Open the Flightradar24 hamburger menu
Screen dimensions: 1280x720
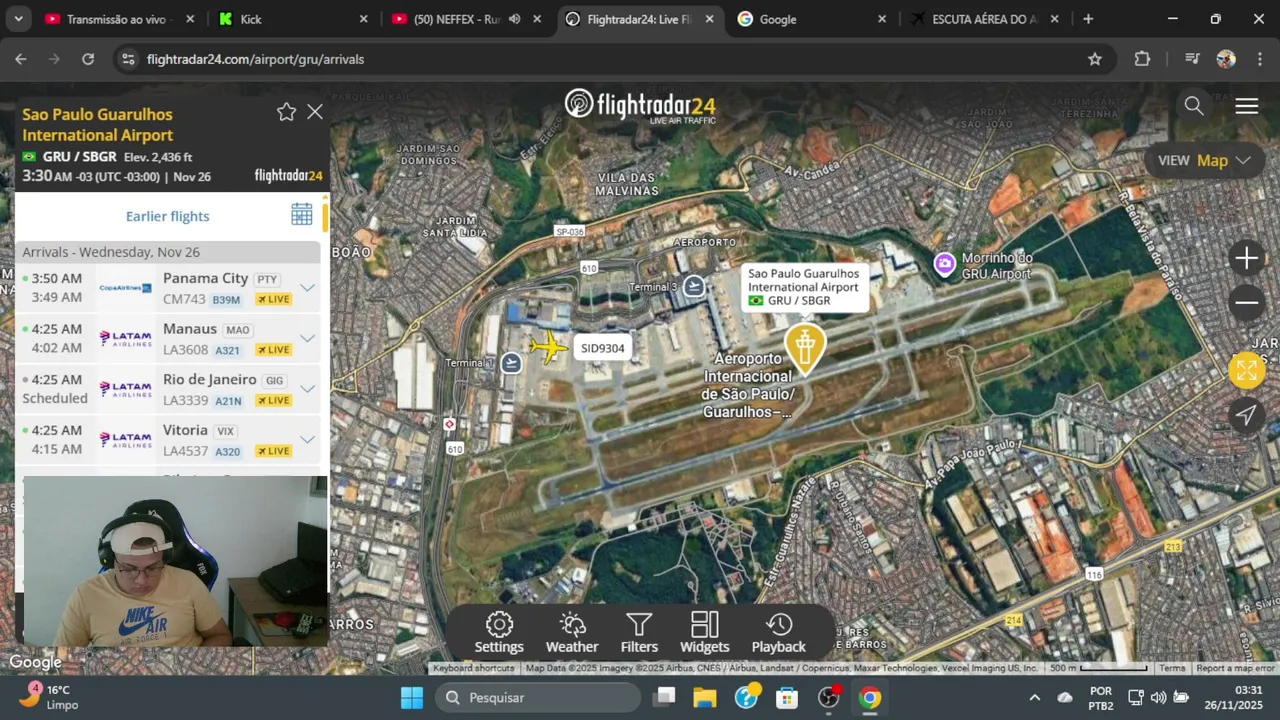pyautogui.click(x=1246, y=106)
